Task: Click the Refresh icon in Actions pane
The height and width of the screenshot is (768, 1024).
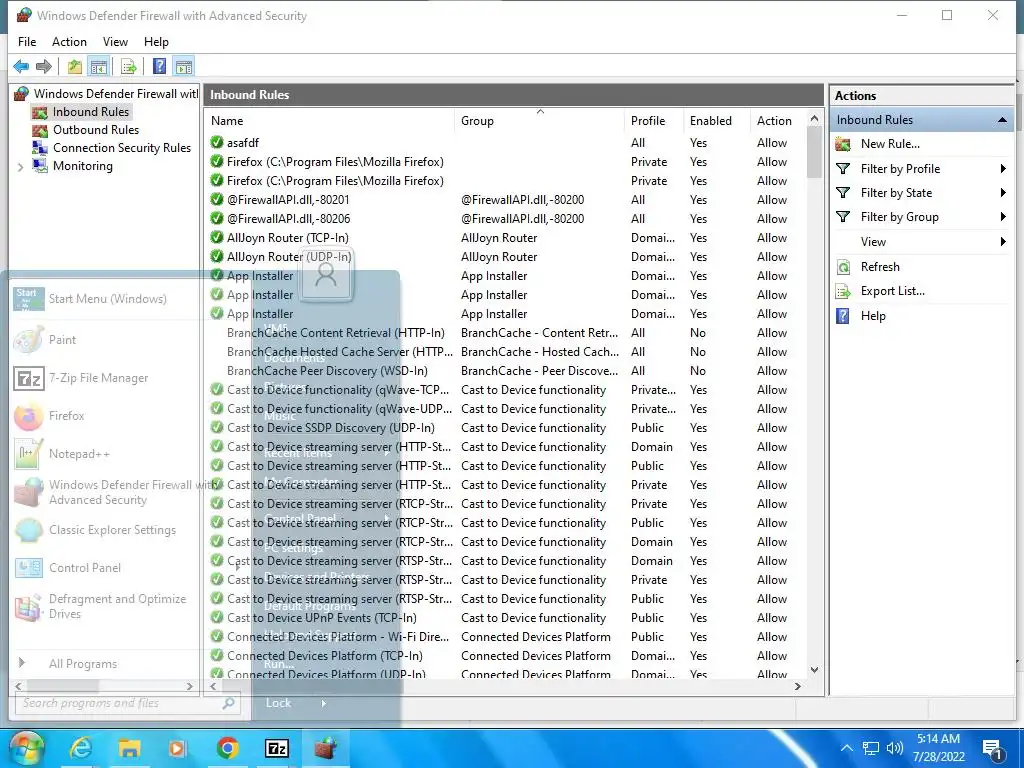Action: tap(843, 266)
